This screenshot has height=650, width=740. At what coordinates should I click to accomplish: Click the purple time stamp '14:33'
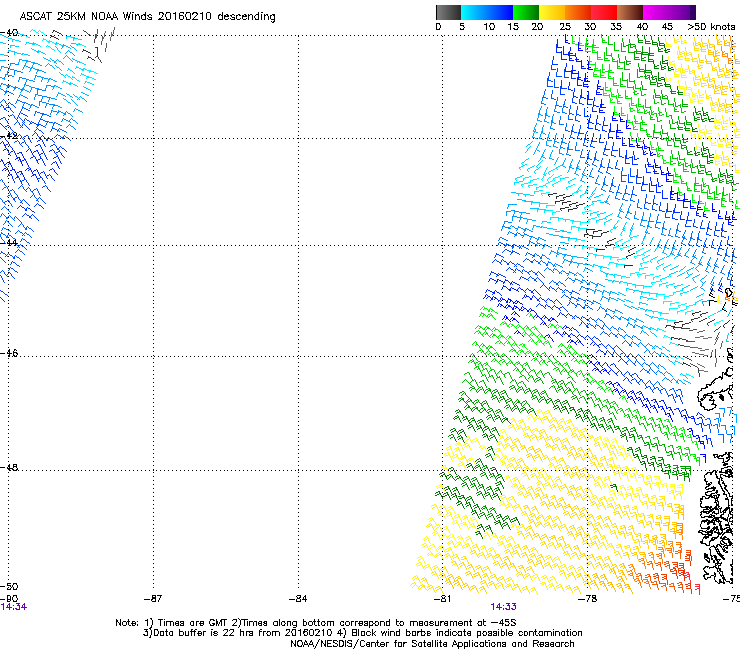503,607
